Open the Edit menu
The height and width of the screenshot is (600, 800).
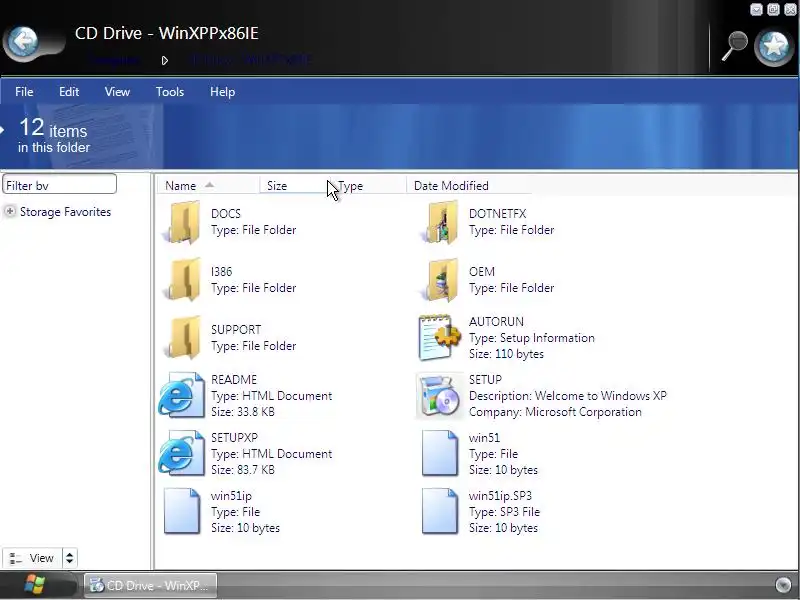point(69,92)
